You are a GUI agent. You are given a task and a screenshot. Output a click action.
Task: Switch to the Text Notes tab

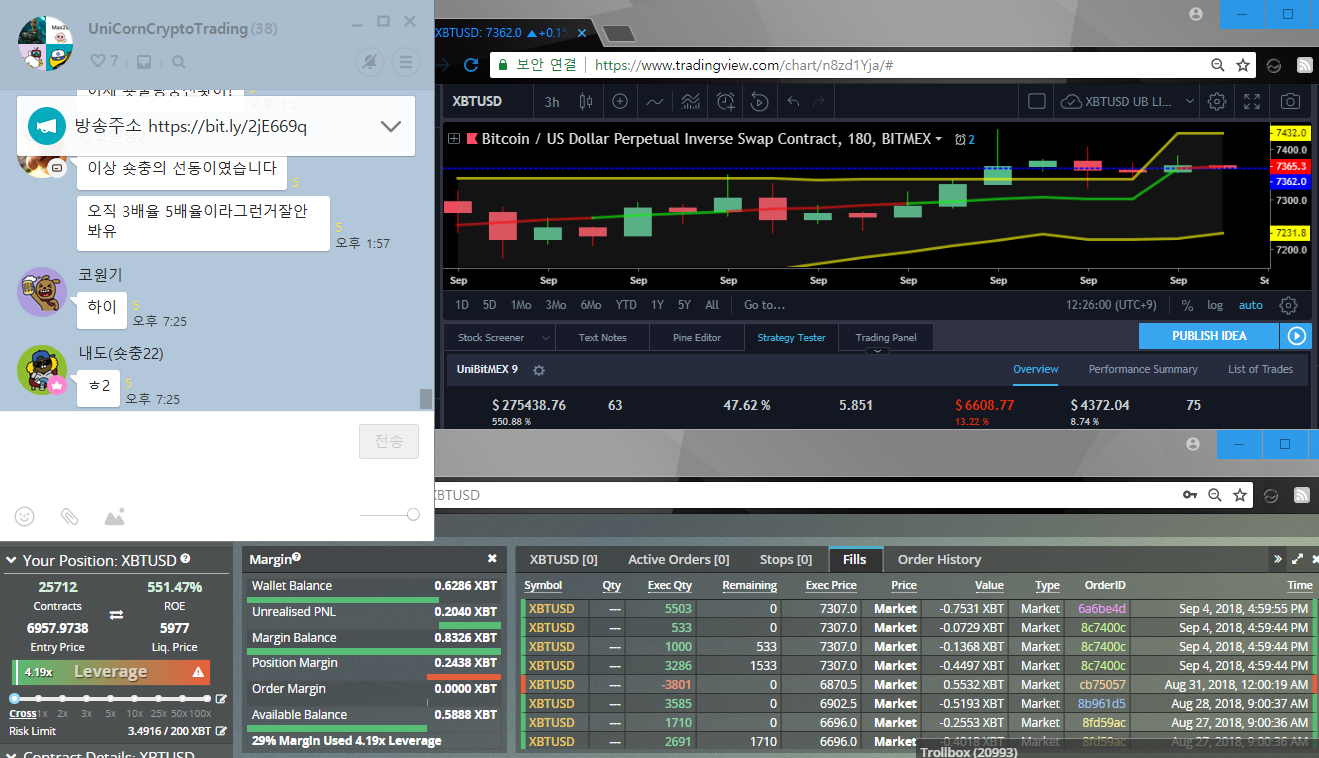603,337
